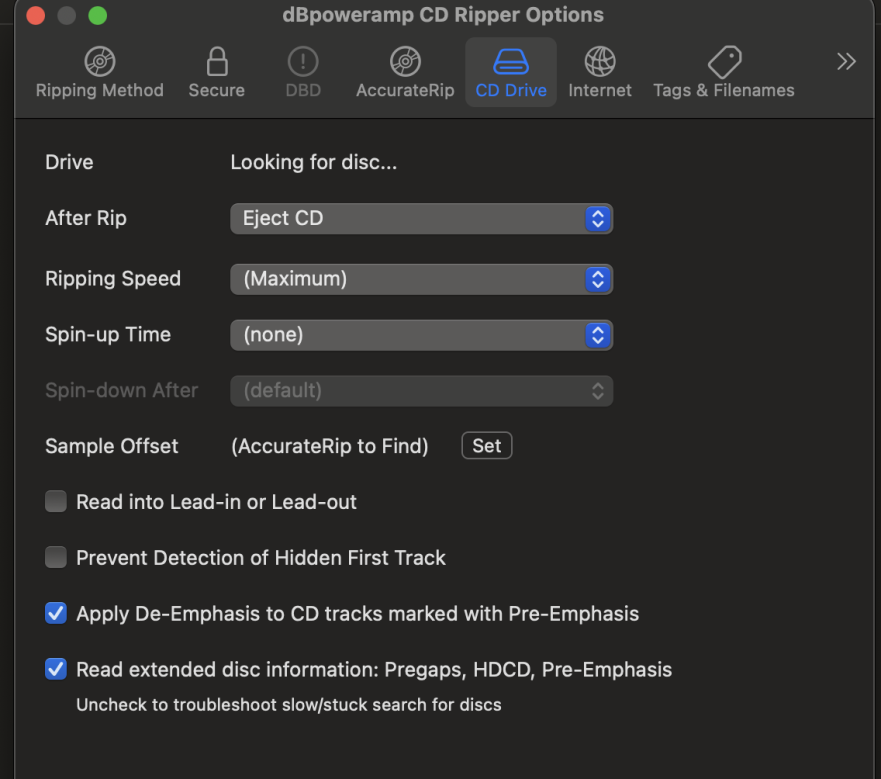Click the Set sample offset button
This screenshot has height=779, width=881.
[x=487, y=446]
